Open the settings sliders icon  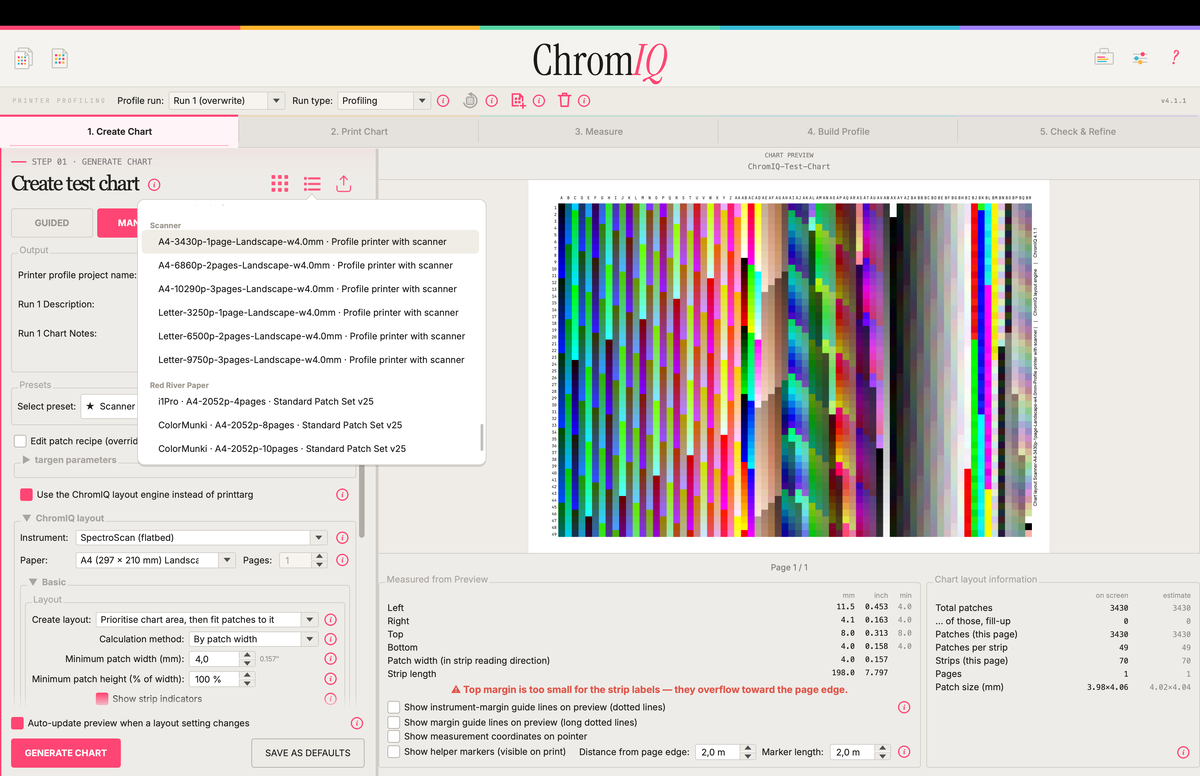[1140, 58]
